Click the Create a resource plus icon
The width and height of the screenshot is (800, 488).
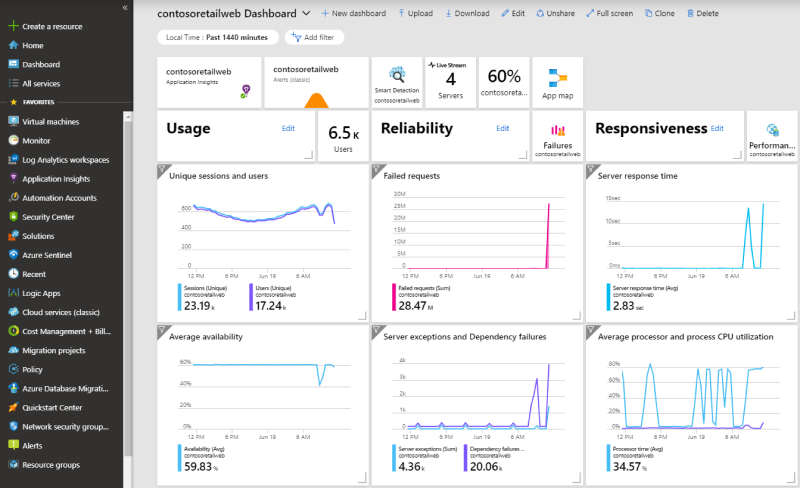[x=13, y=26]
